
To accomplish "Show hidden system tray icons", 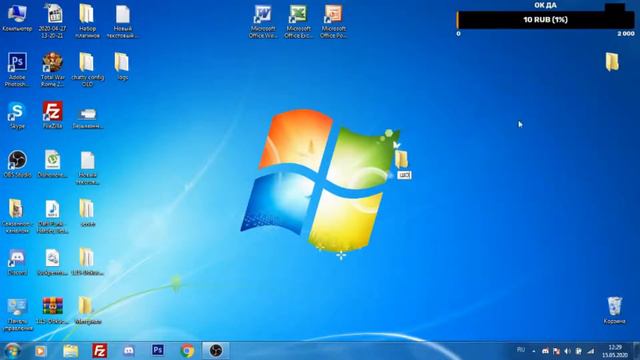I will pyautogui.click(x=533, y=351).
